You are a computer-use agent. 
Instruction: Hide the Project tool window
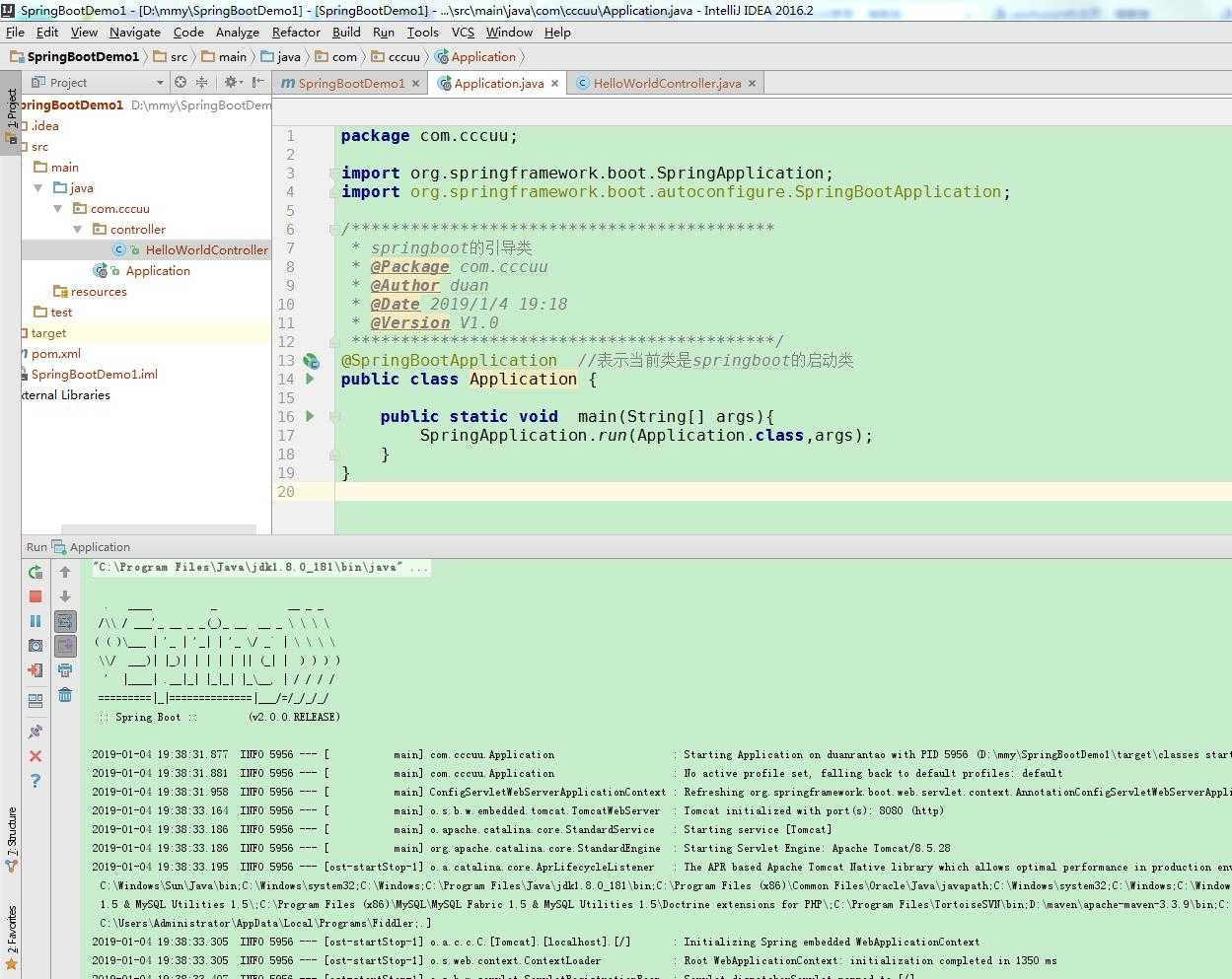click(257, 83)
